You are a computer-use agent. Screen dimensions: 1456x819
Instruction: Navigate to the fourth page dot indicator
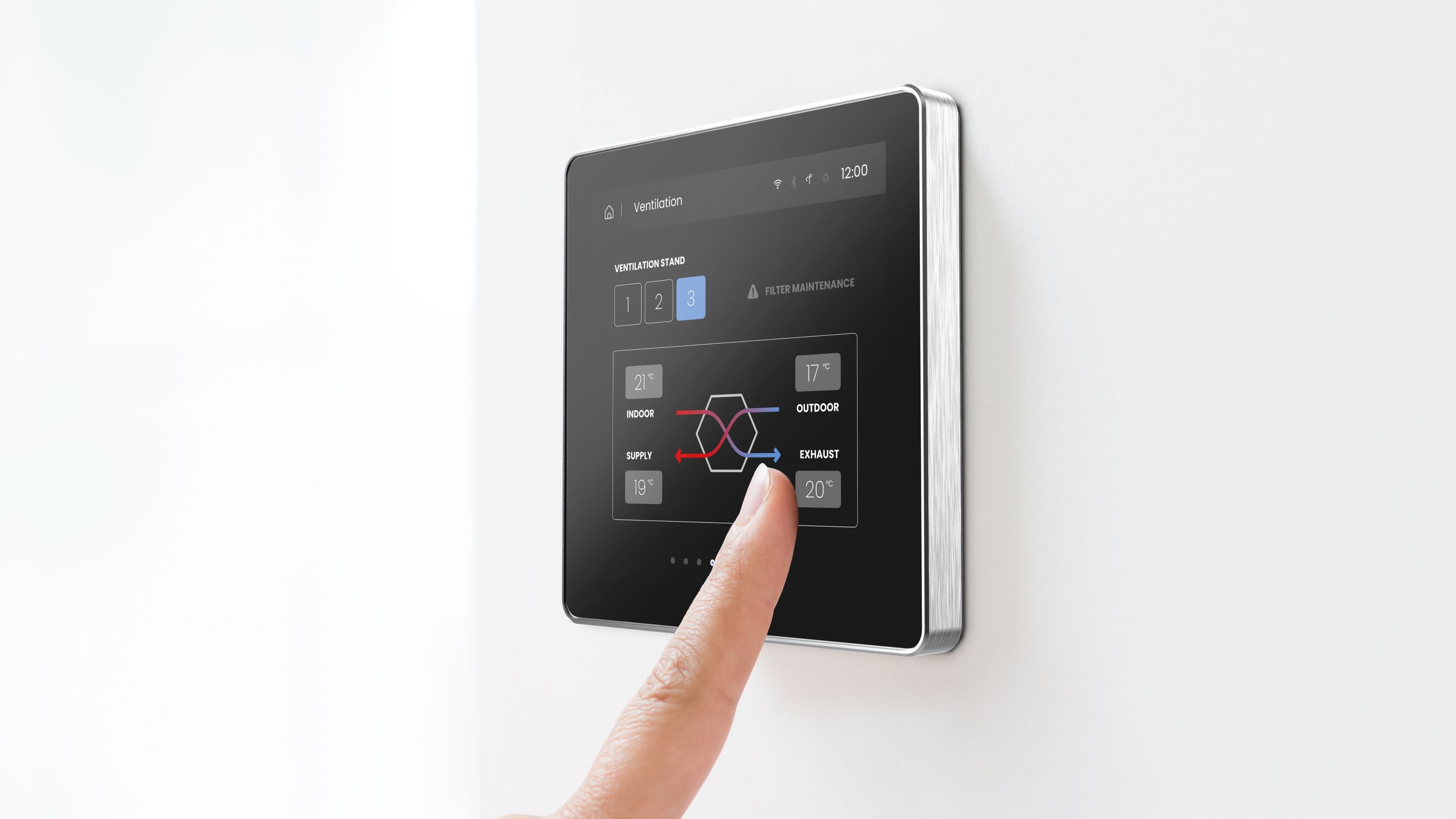point(715,562)
